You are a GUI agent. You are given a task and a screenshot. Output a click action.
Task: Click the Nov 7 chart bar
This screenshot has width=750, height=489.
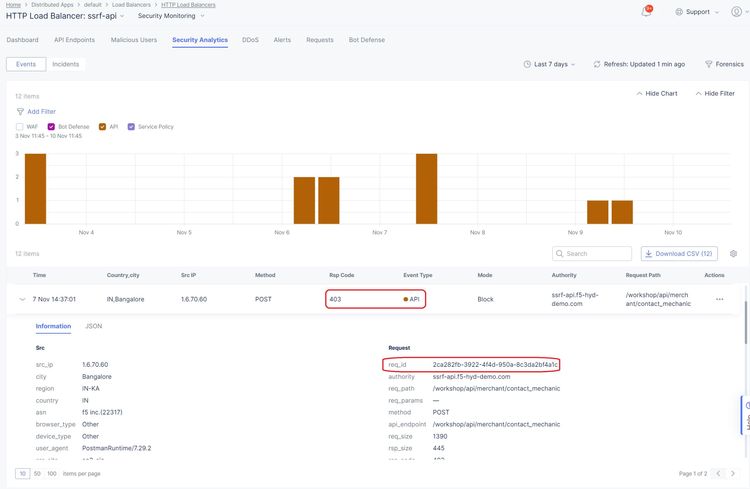(427, 190)
